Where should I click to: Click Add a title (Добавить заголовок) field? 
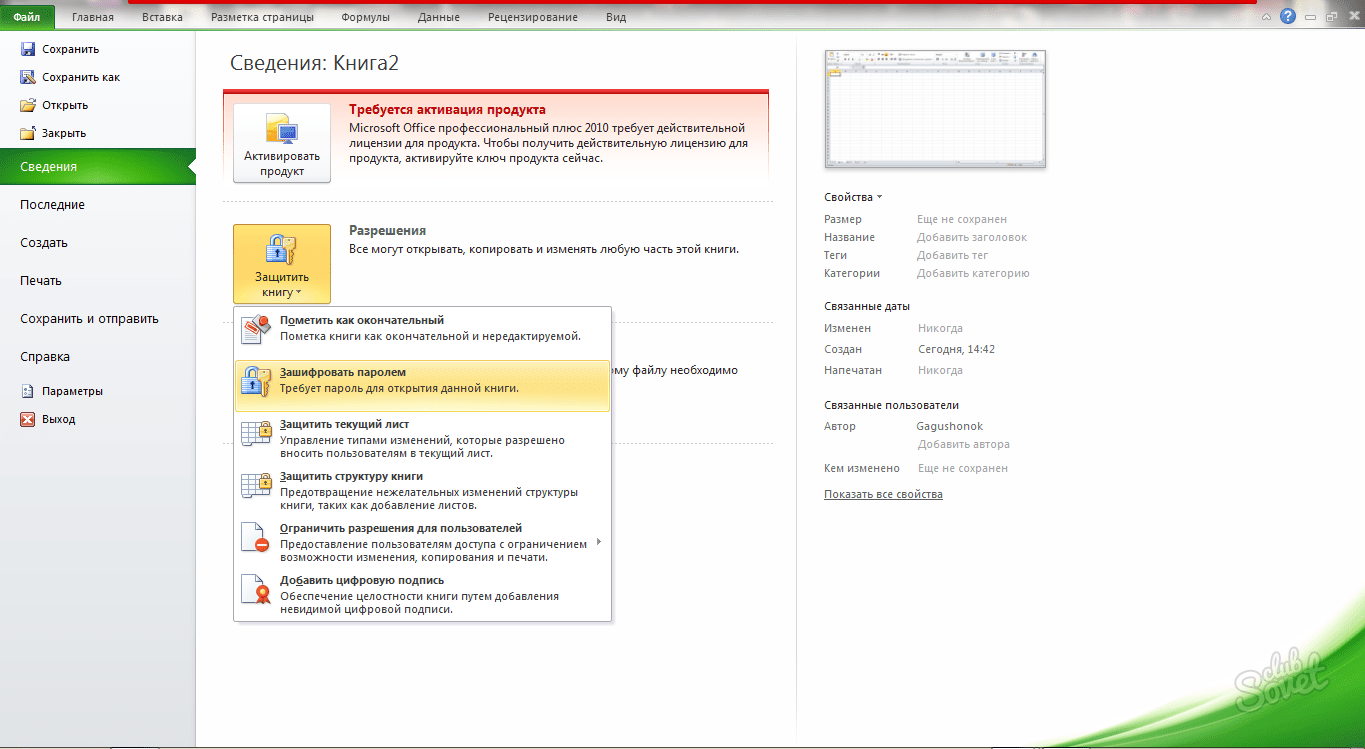[x=971, y=237]
